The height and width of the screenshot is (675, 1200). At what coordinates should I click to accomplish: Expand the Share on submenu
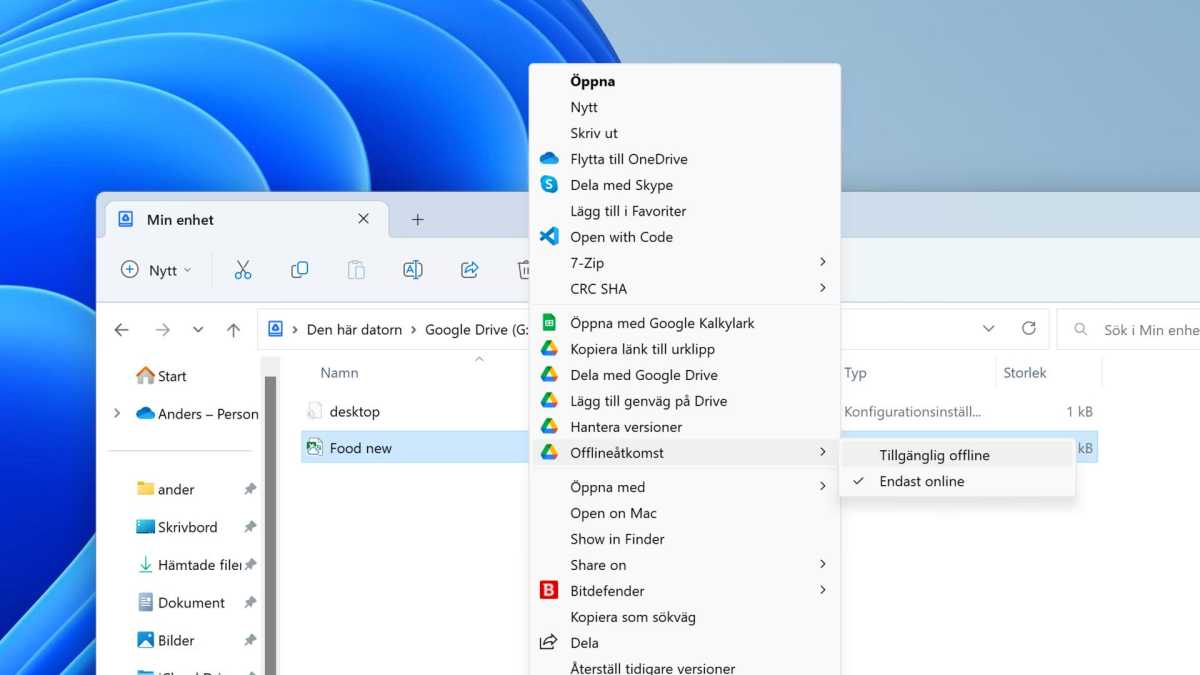tap(823, 564)
